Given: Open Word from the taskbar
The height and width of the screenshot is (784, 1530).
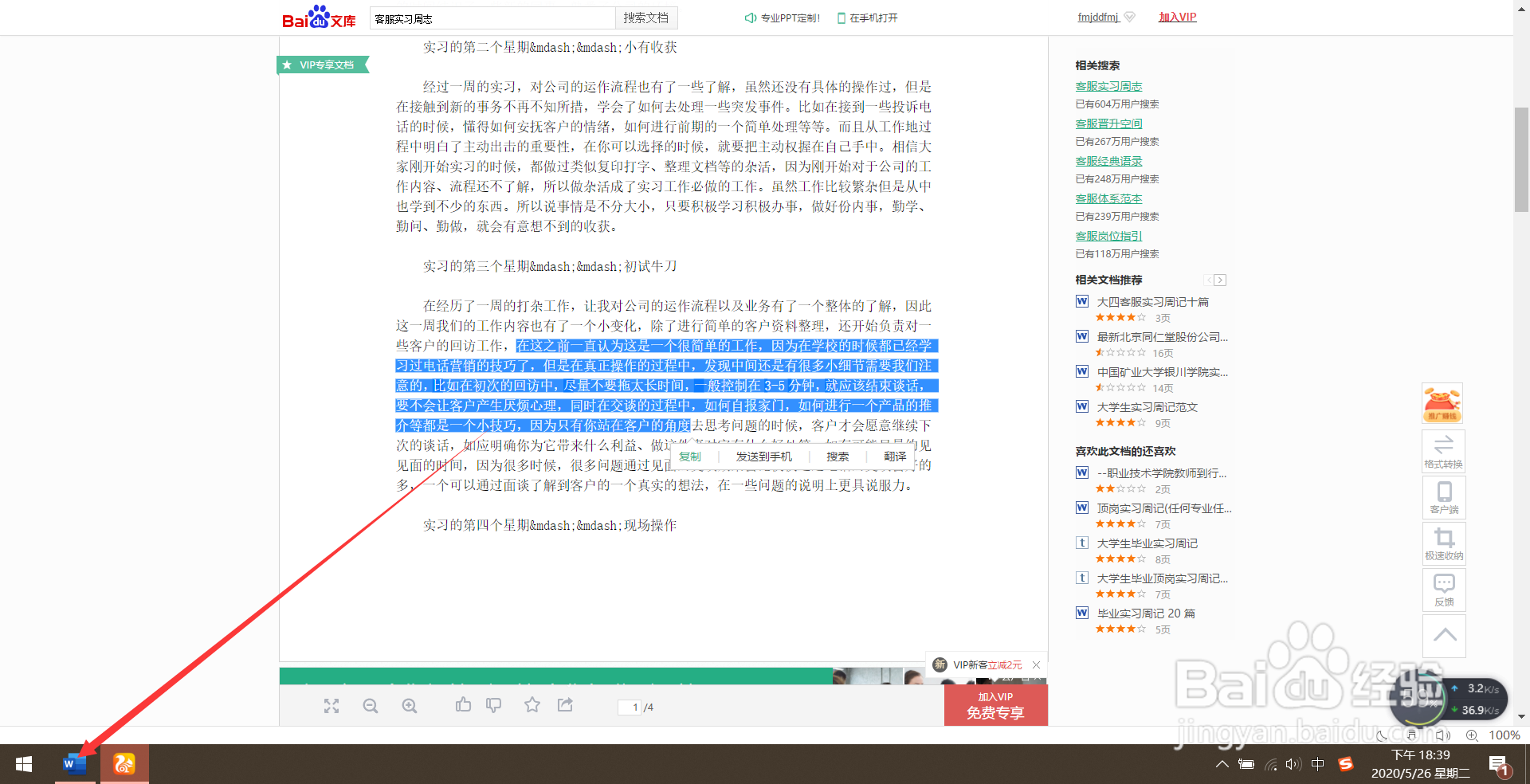Looking at the screenshot, I should [x=74, y=763].
